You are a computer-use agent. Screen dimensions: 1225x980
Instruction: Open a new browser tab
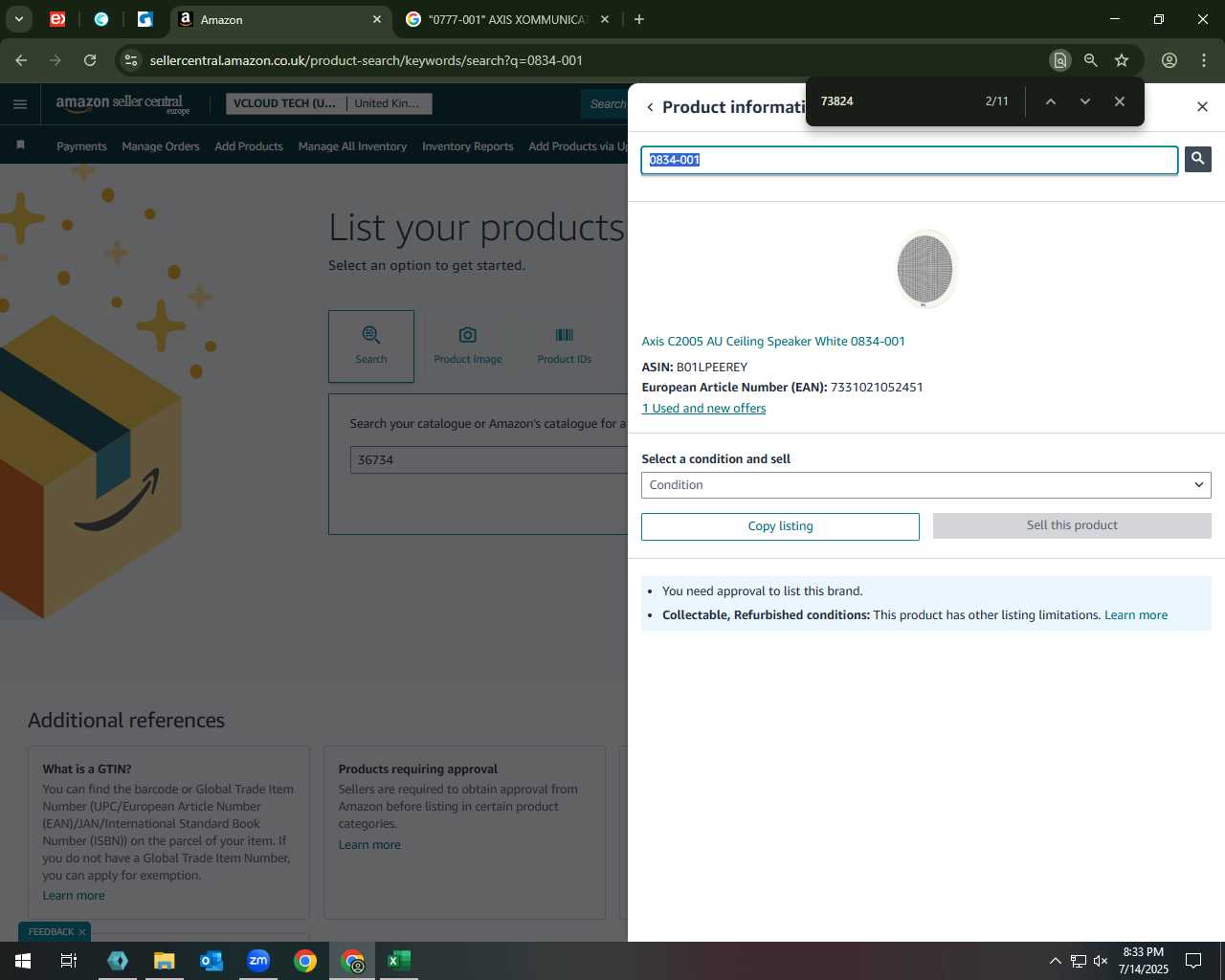[x=639, y=19]
